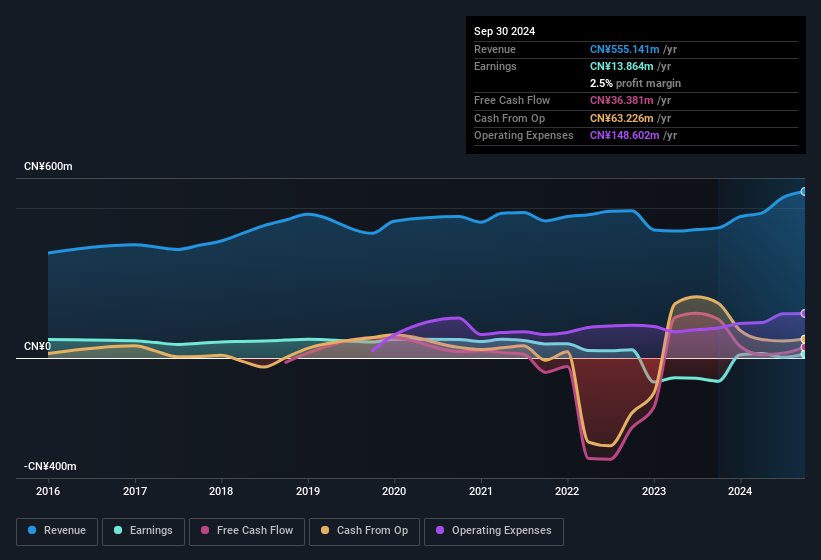821x560 pixels.
Task: Click the Cash From Op endpoint marker
Action: point(804,339)
